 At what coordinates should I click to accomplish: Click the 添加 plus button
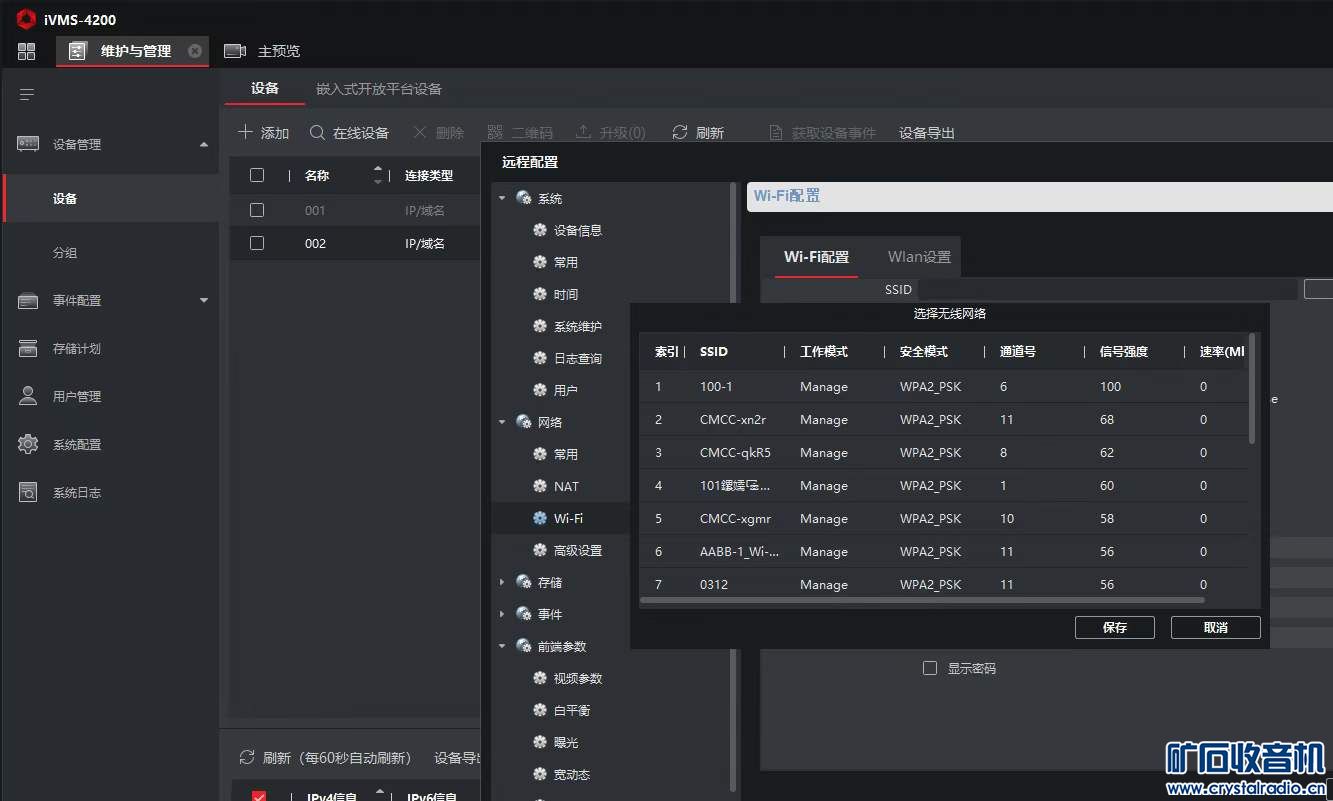[263, 133]
